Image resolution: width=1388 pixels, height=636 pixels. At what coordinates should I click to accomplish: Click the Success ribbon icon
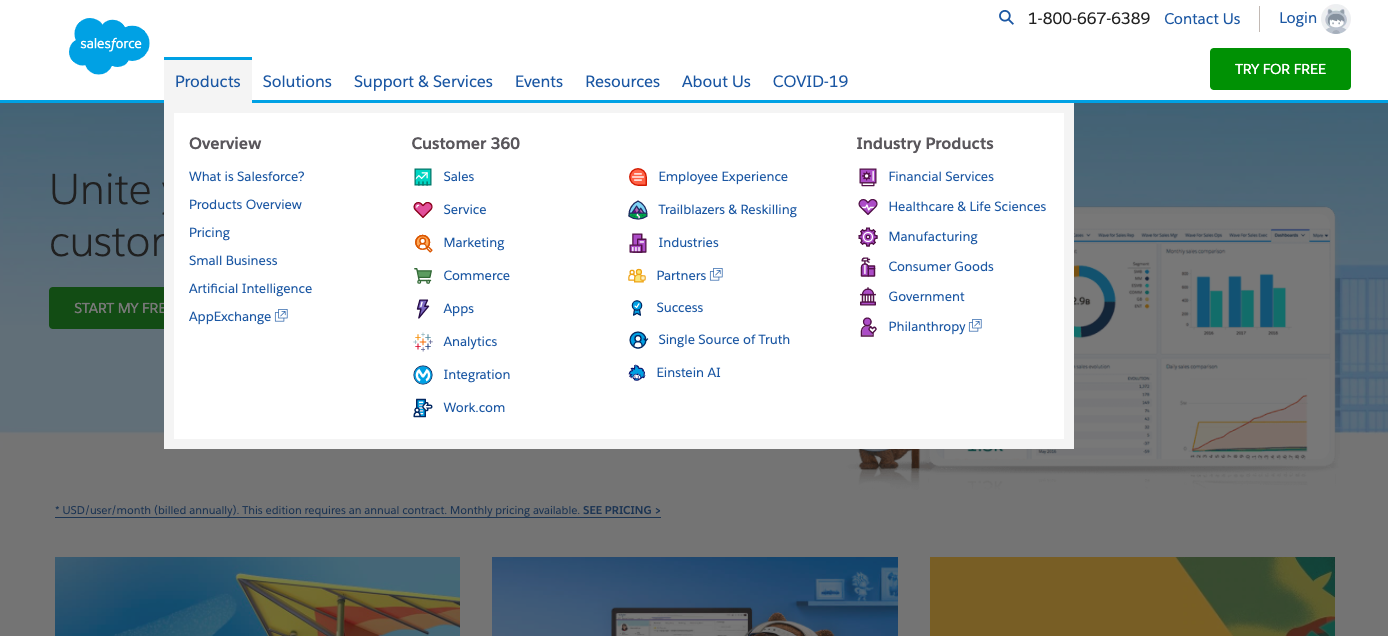637,308
